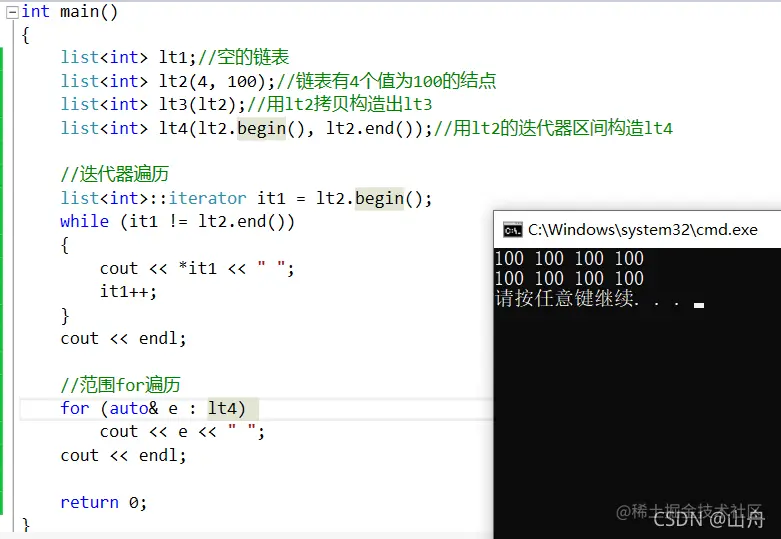Screen dimensions: 781x539
Task: Click the 'int main()' declaration line
Action: tap(69, 11)
